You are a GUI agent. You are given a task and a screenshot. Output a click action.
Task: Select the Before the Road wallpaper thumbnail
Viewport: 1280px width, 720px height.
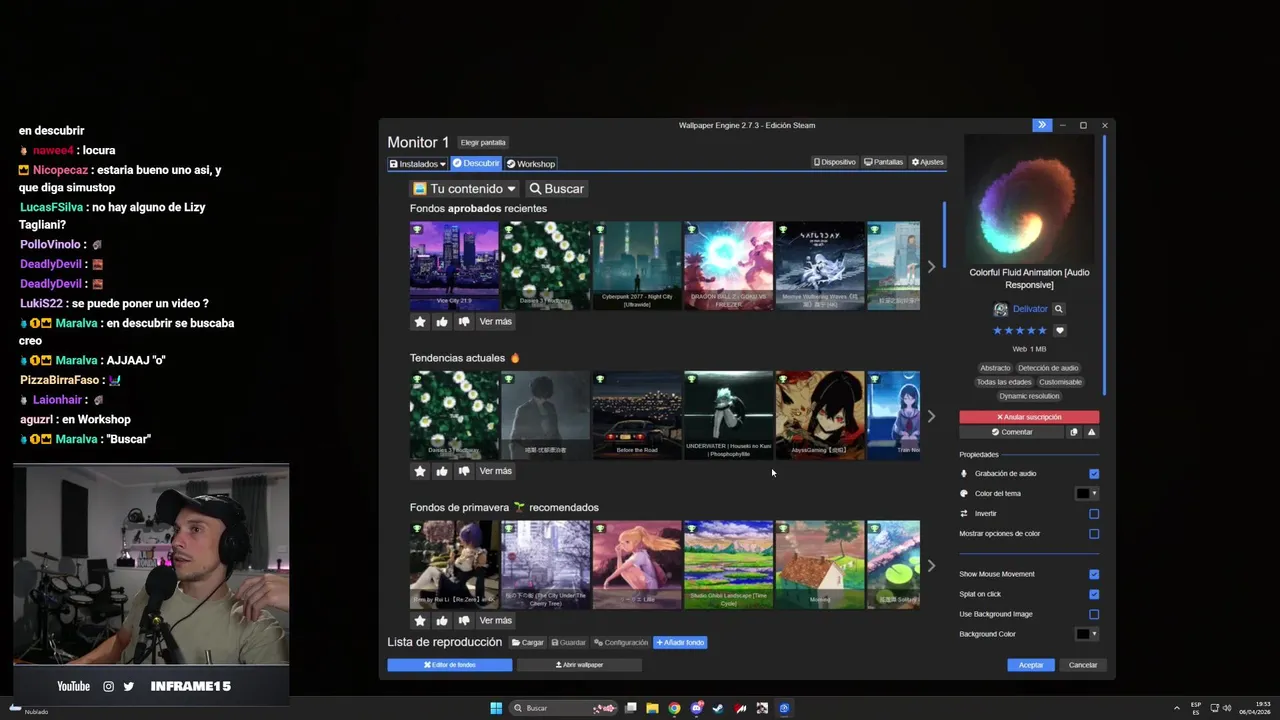637,415
